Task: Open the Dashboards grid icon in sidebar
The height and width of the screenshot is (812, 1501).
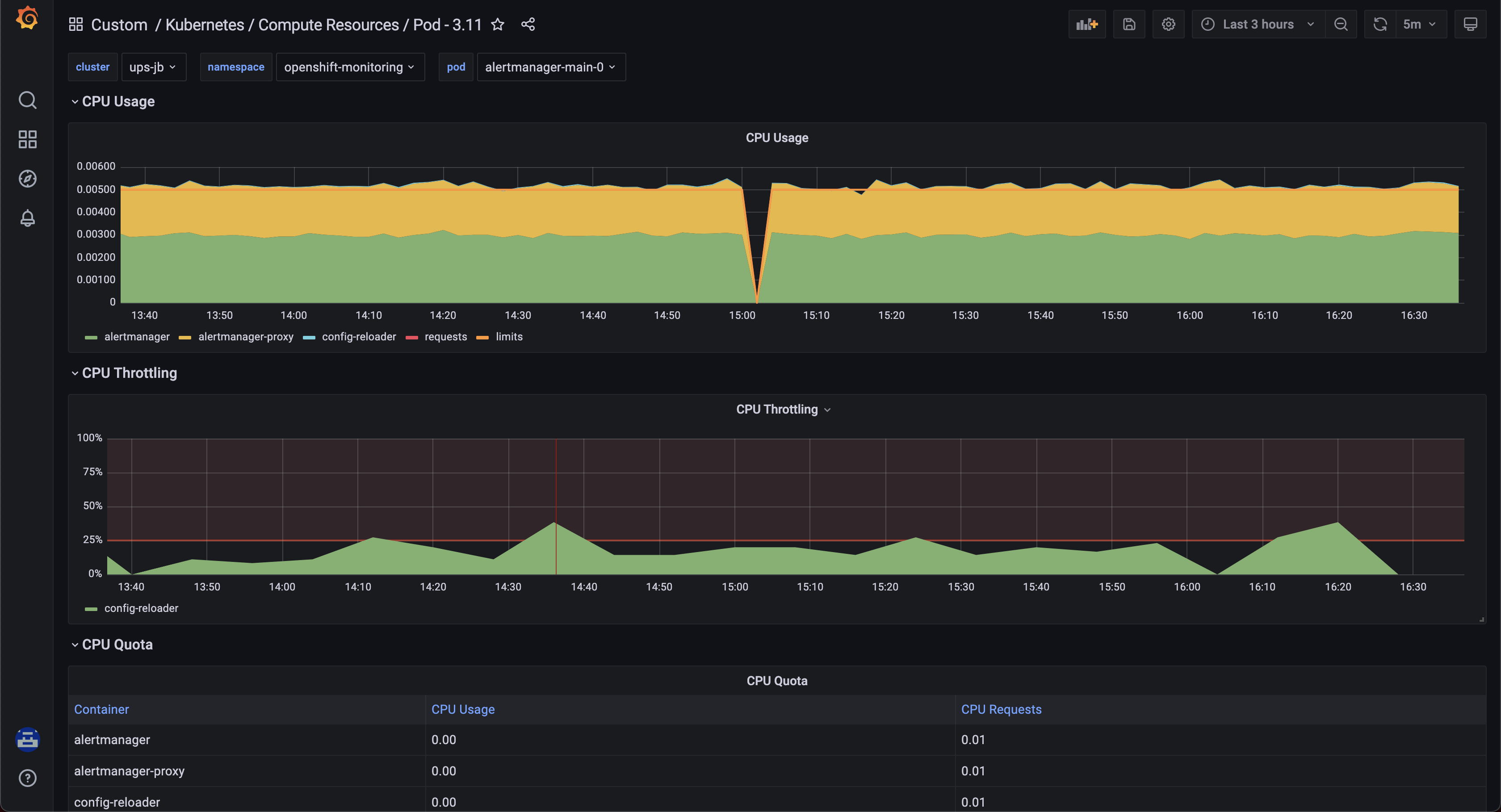Action: click(x=27, y=139)
